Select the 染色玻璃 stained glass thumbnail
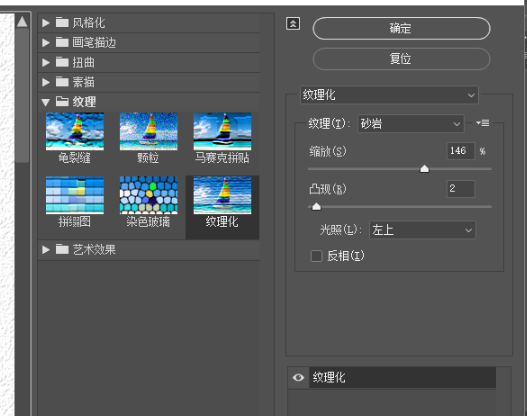 [x=149, y=195]
